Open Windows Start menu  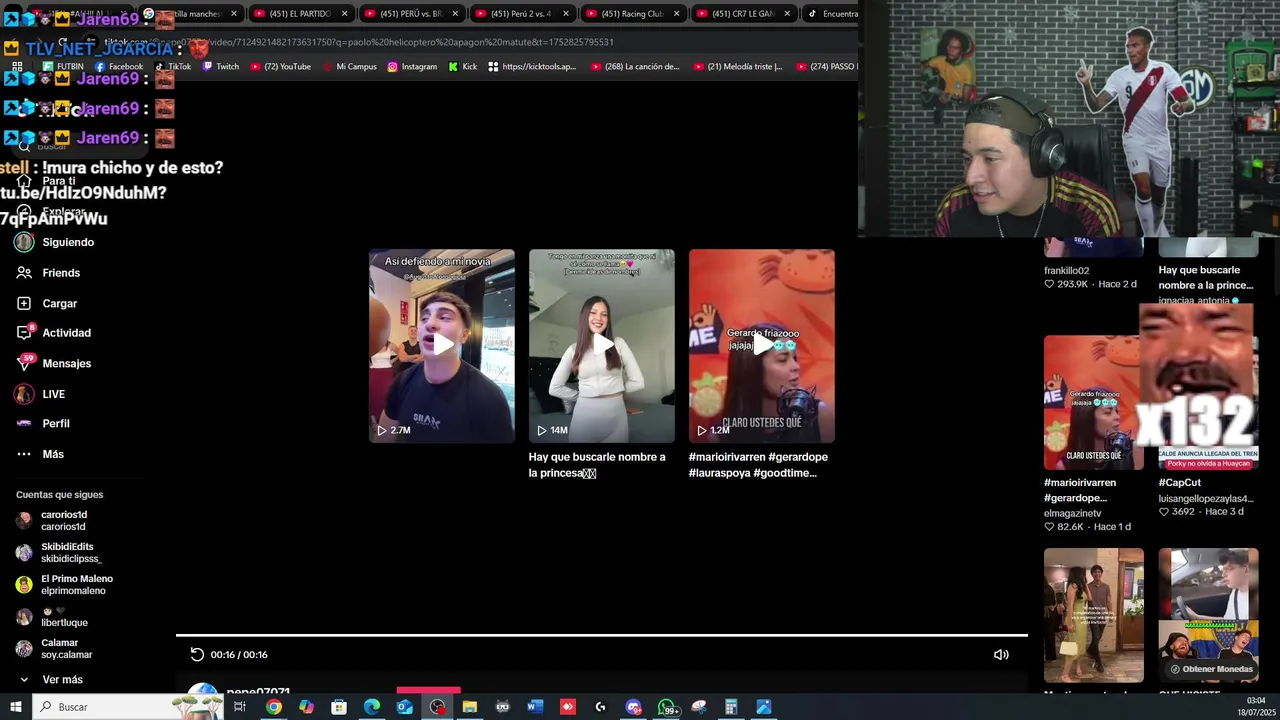(16, 707)
